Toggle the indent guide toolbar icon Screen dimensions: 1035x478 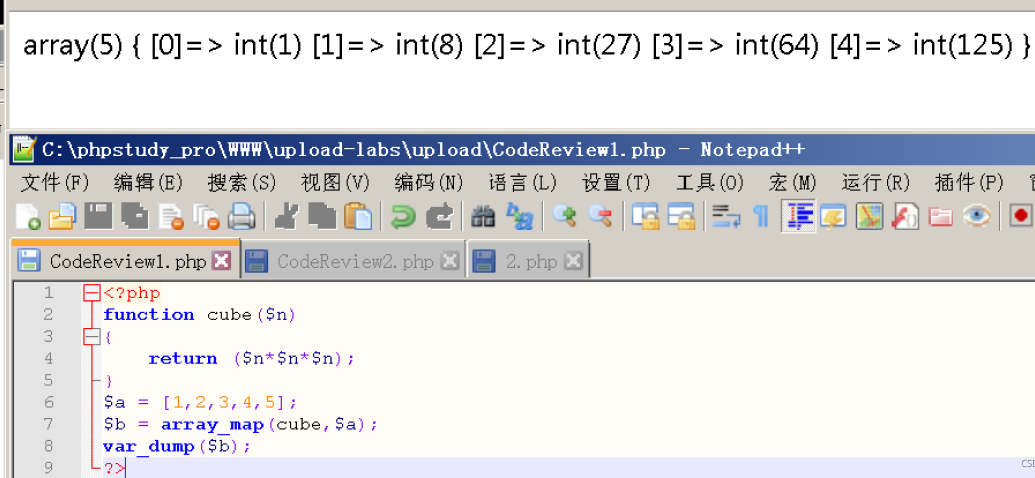(798, 216)
